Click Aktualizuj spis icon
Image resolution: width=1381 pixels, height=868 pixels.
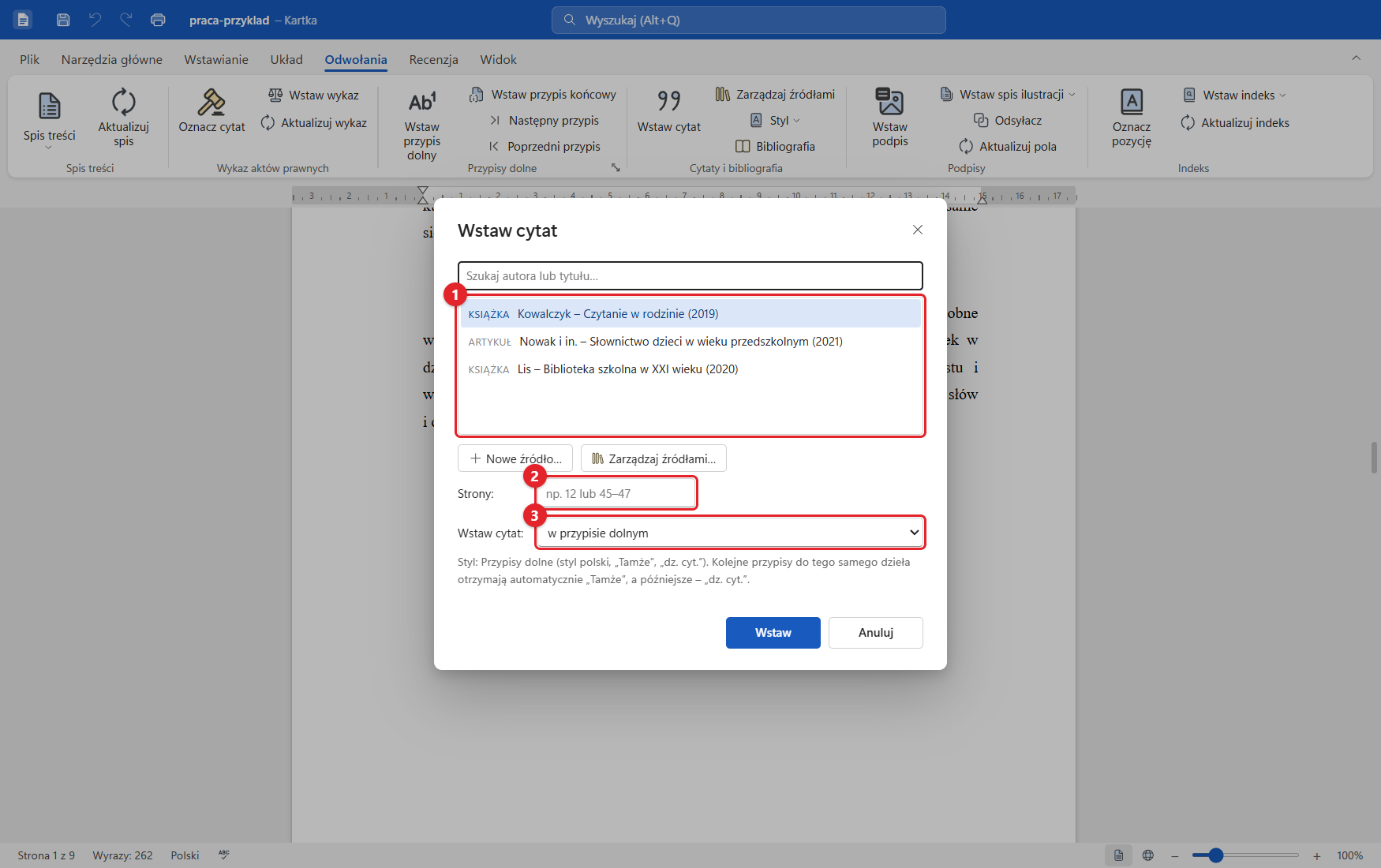(124, 102)
